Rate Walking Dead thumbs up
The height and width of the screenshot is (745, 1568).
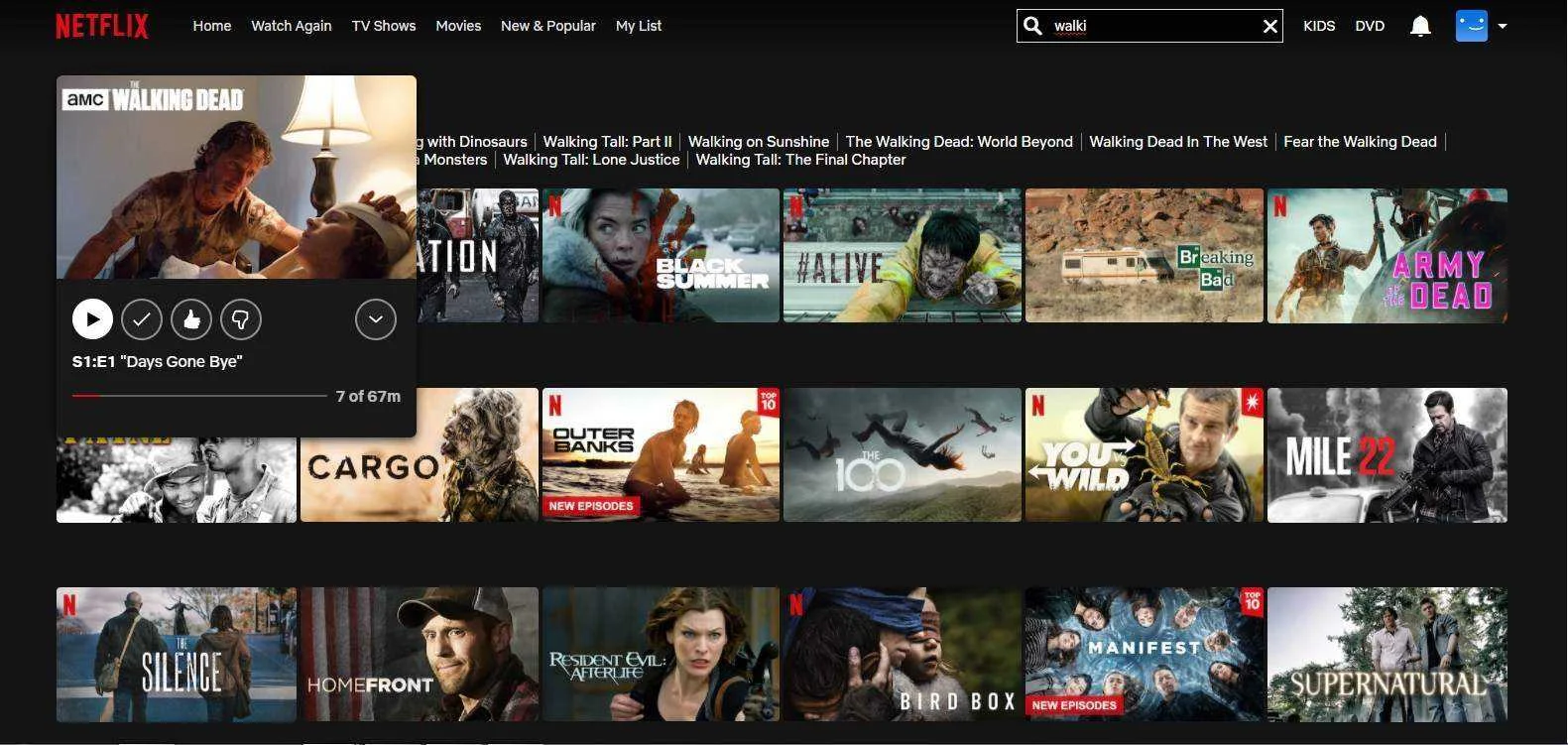(x=191, y=319)
